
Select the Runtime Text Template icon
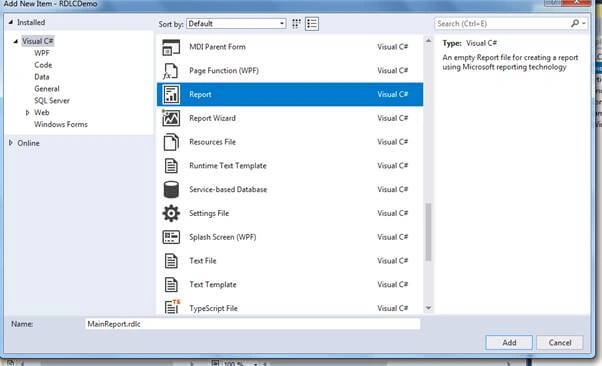[x=171, y=166]
